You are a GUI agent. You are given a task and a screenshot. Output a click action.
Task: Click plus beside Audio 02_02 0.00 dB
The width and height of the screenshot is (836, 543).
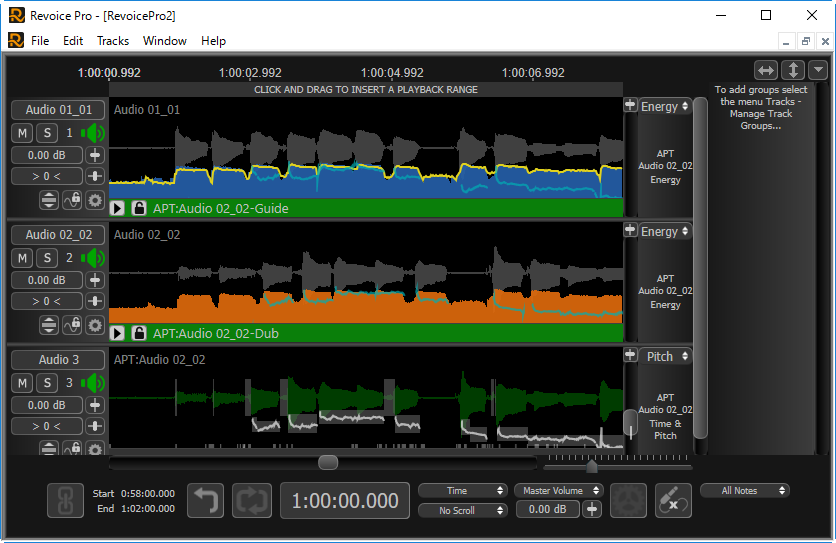tap(95, 280)
